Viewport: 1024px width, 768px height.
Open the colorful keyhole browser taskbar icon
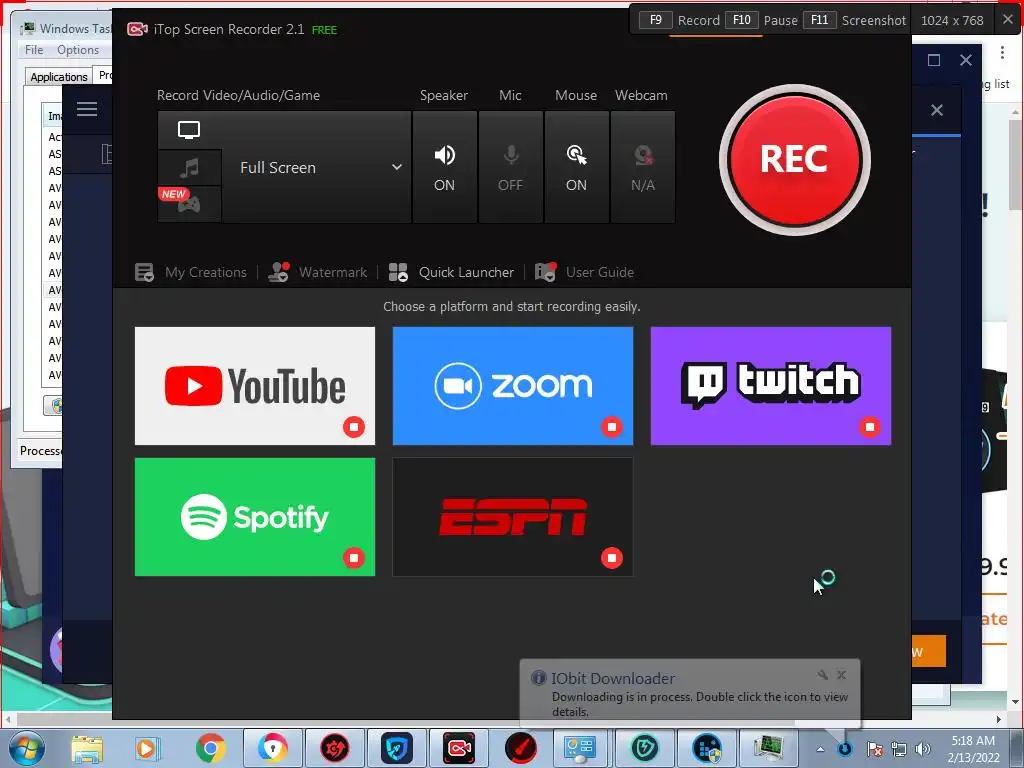point(272,748)
